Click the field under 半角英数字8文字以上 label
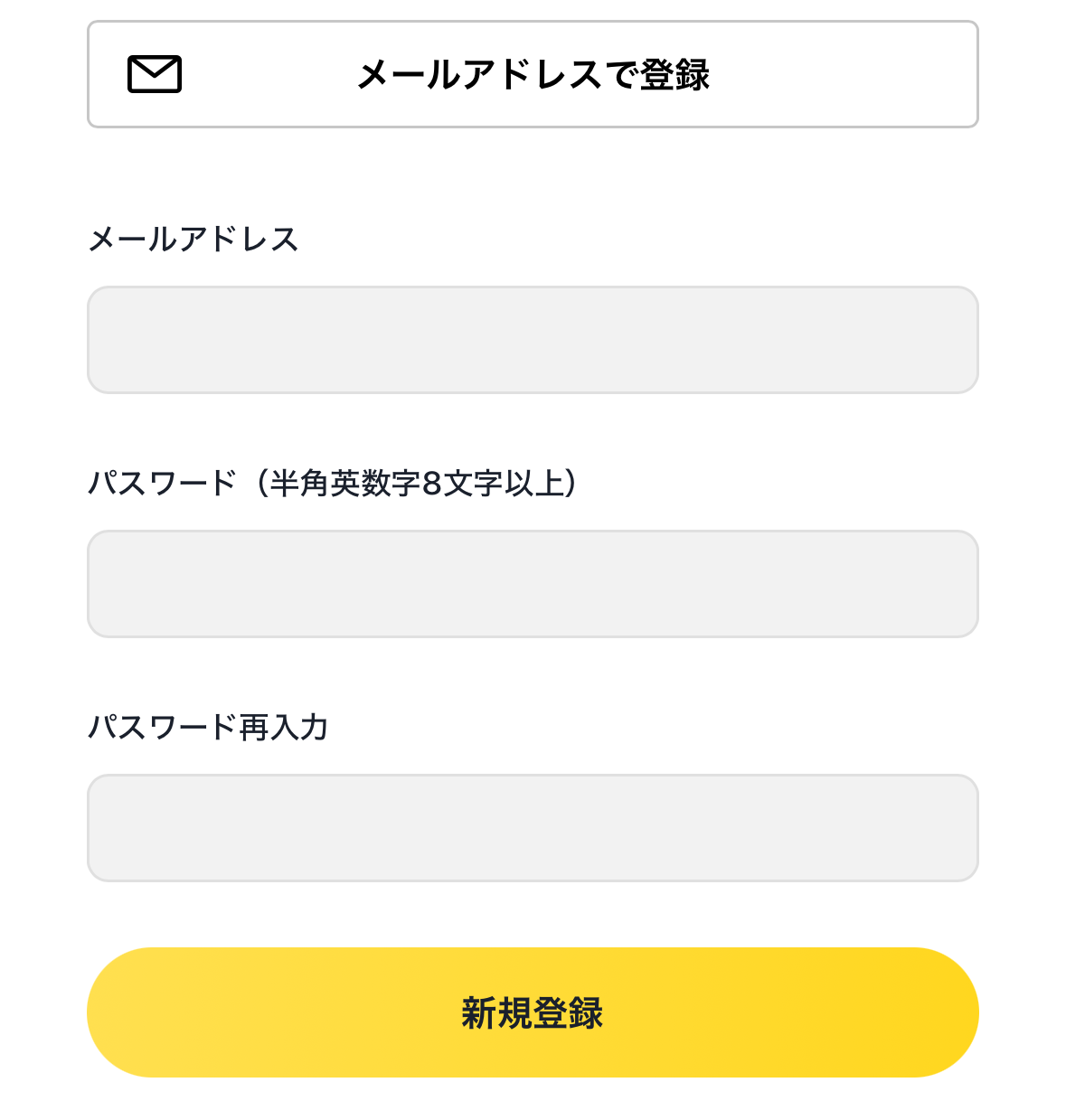The image size is (1066, 1120). click(533, 584)
